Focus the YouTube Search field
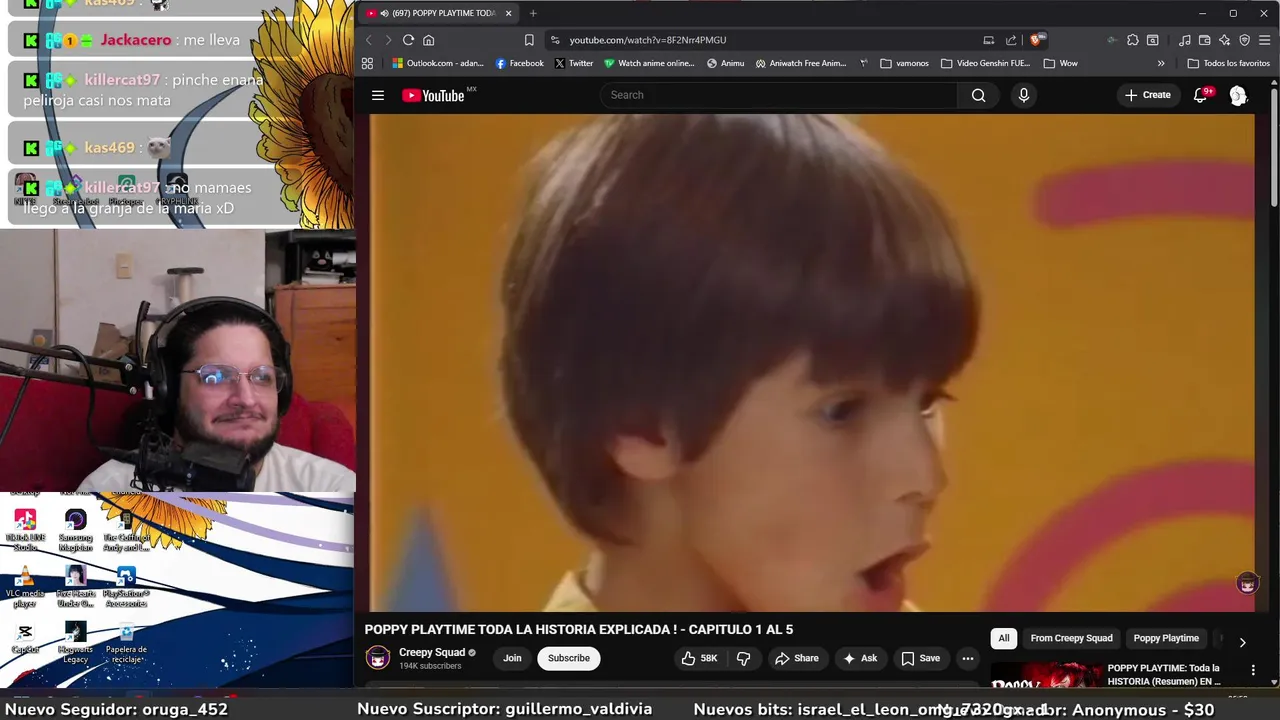 coord(780,95)
